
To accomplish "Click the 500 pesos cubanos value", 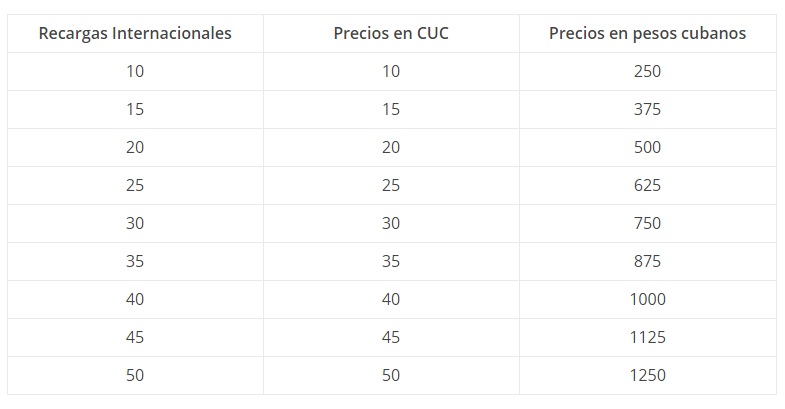I will click(647, 147).
